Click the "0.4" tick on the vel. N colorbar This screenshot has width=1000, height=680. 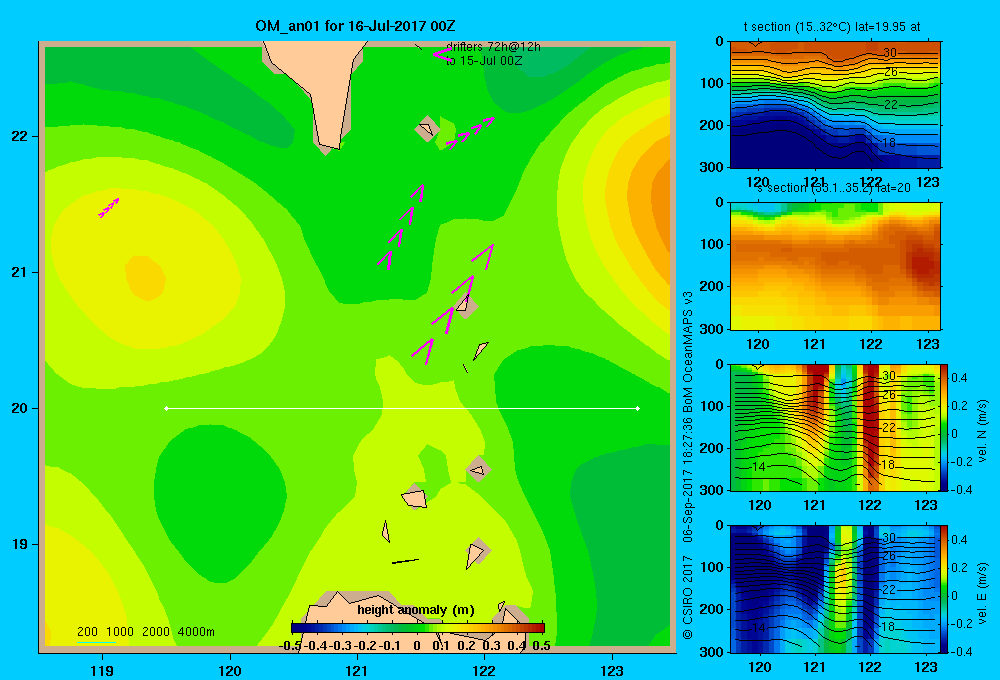[959, 378]
